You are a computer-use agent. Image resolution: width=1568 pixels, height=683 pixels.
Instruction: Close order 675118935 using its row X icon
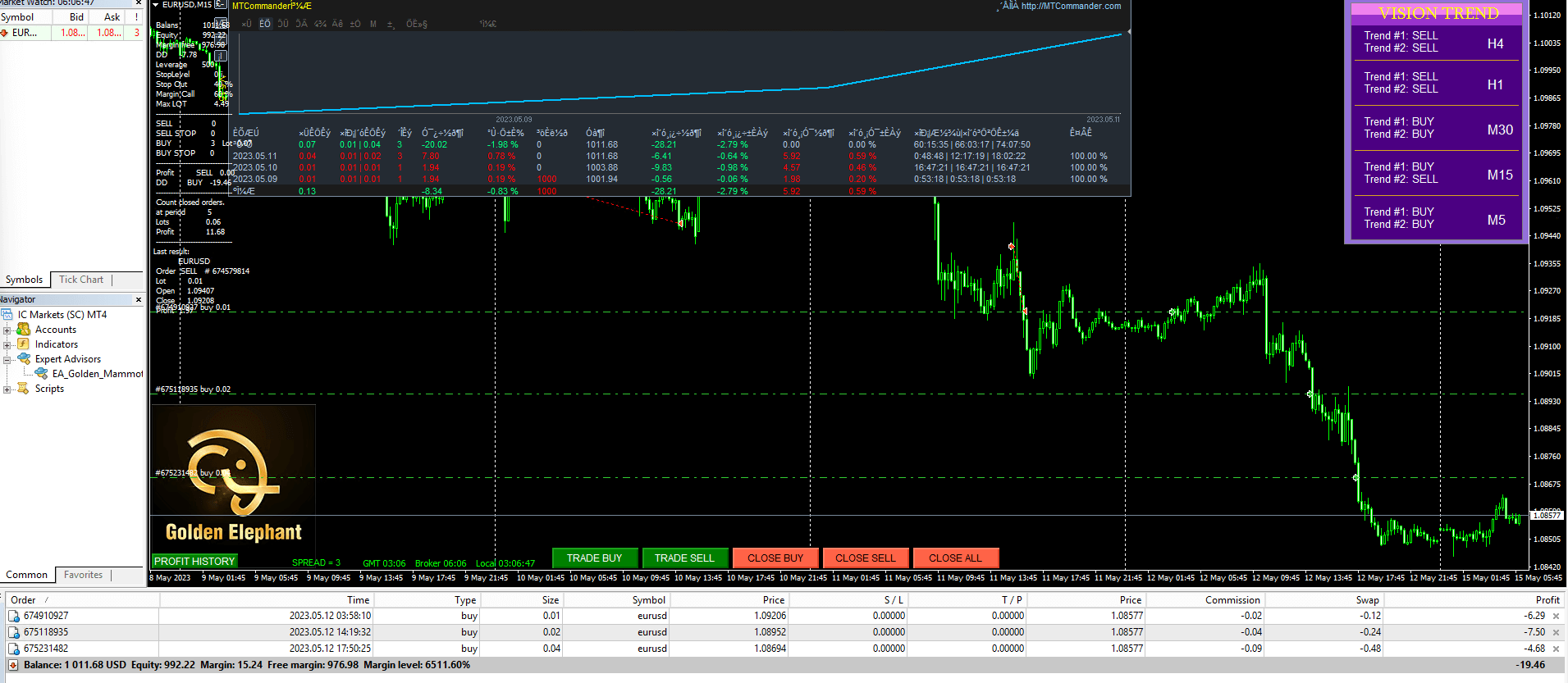point(1556,632)
